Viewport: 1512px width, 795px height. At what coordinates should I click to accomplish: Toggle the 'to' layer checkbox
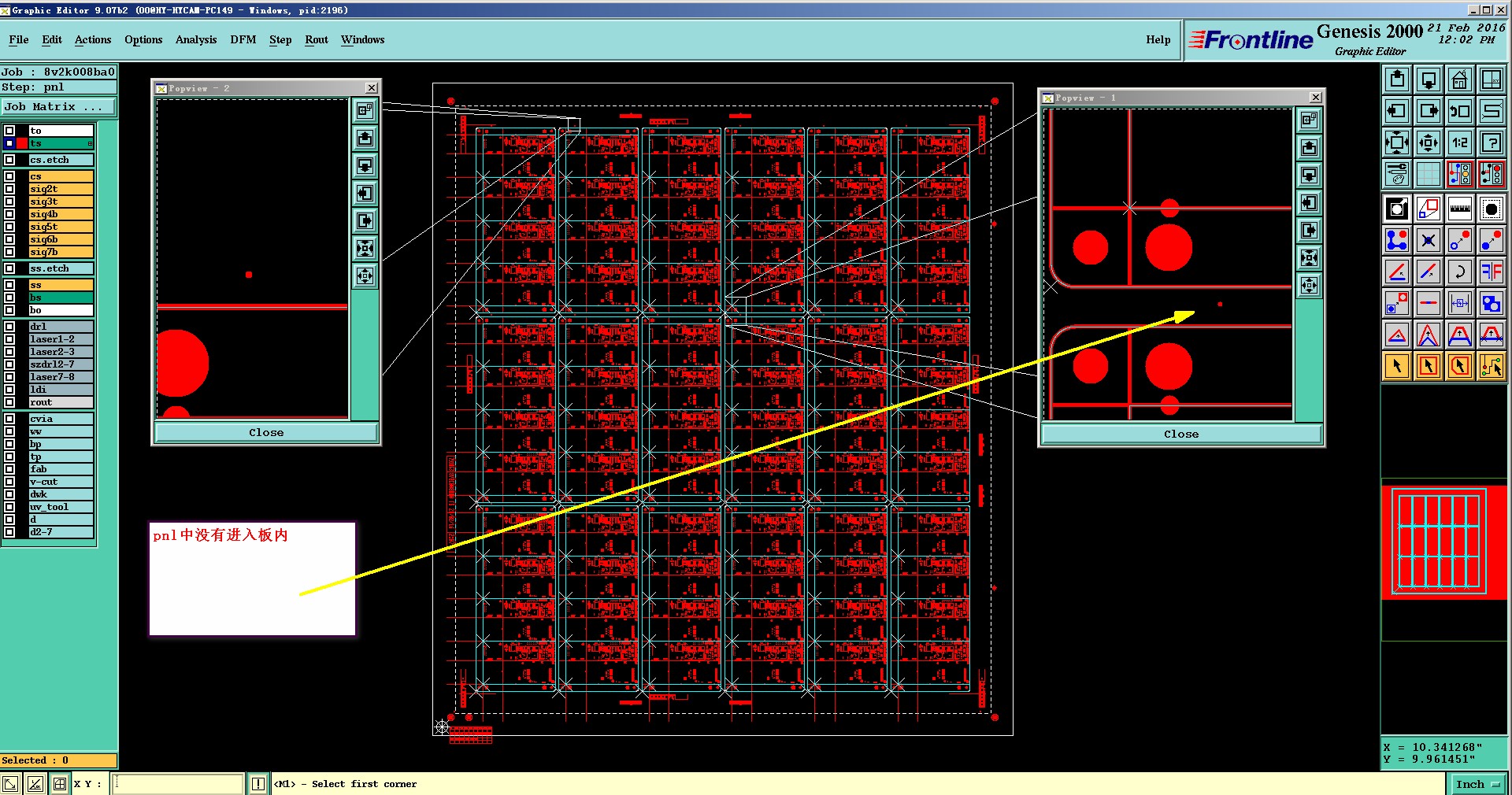(9, 131)
